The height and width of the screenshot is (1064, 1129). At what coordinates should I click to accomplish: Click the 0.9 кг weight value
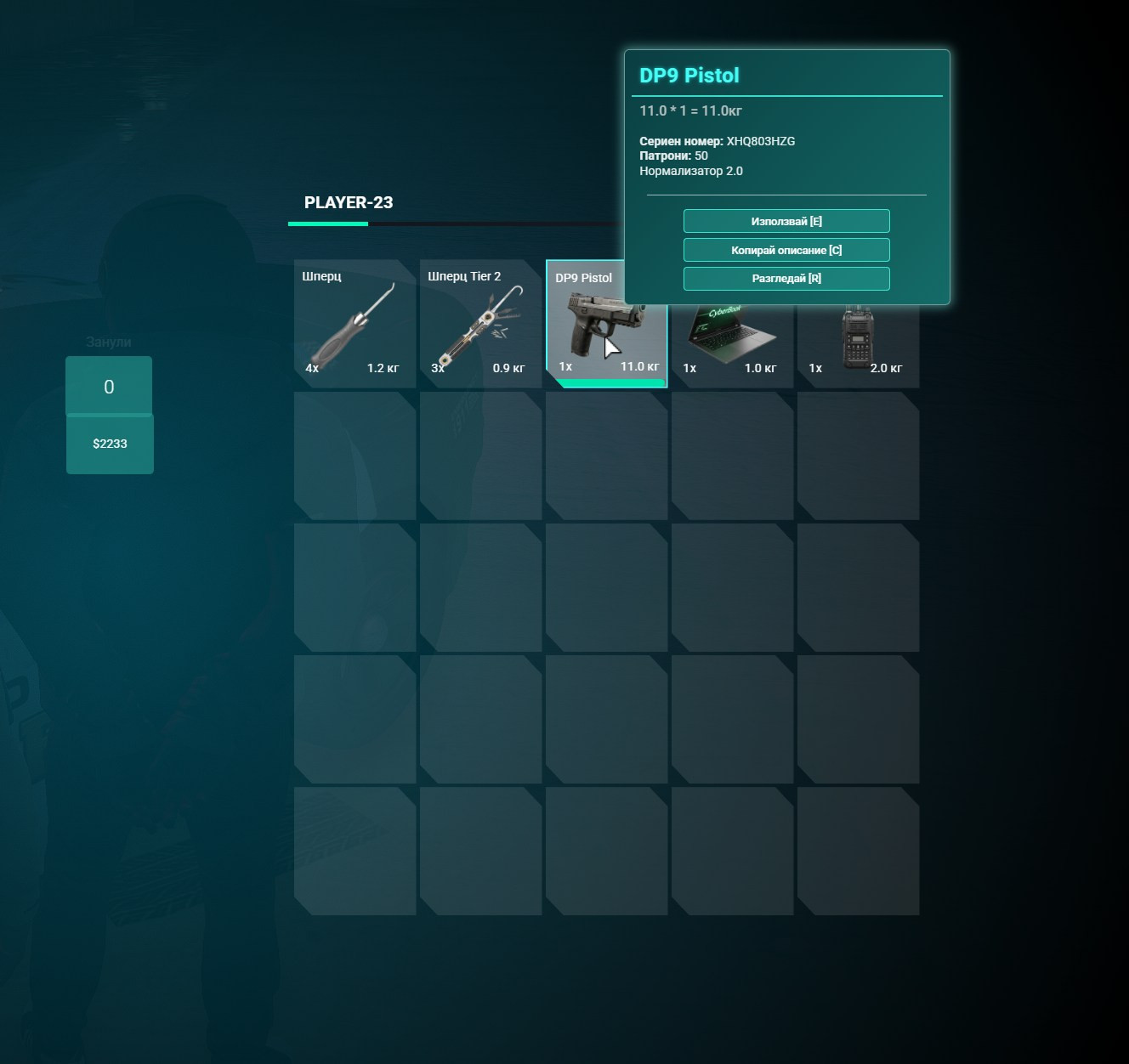[x=509, y=368]
